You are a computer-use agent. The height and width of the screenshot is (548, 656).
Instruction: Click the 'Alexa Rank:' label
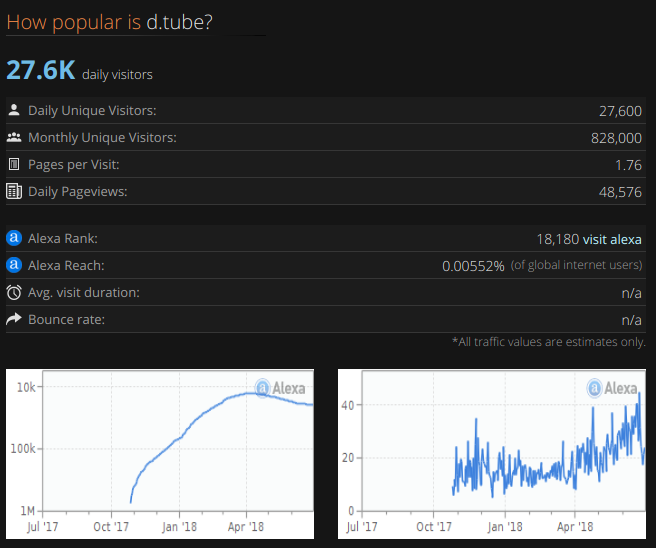pyautogui.click(x=63, y=238)
